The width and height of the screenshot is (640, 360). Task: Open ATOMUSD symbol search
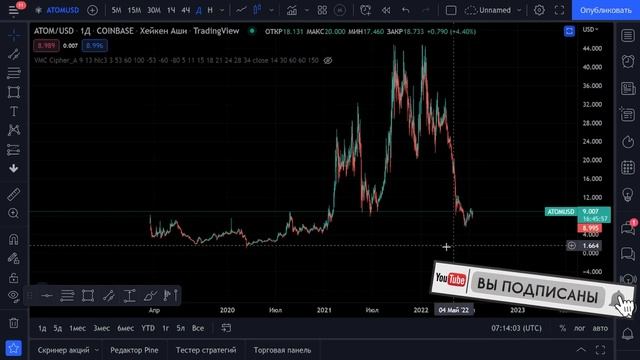coord(62,10)
